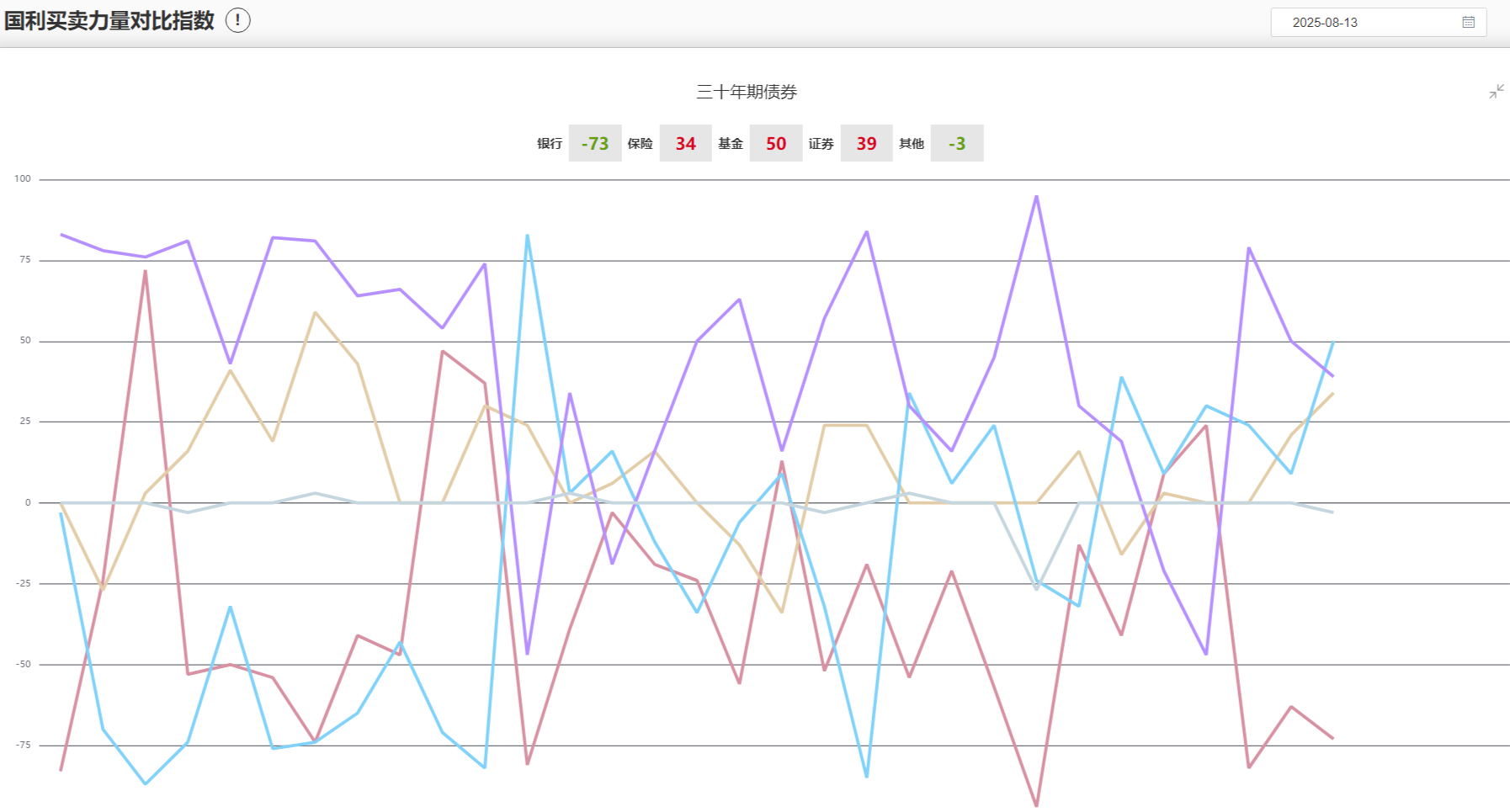The height and width of the screenshot is (812, 1510).
Task: Click the 2025-08-13 date input field
Action: (1364, 23)
